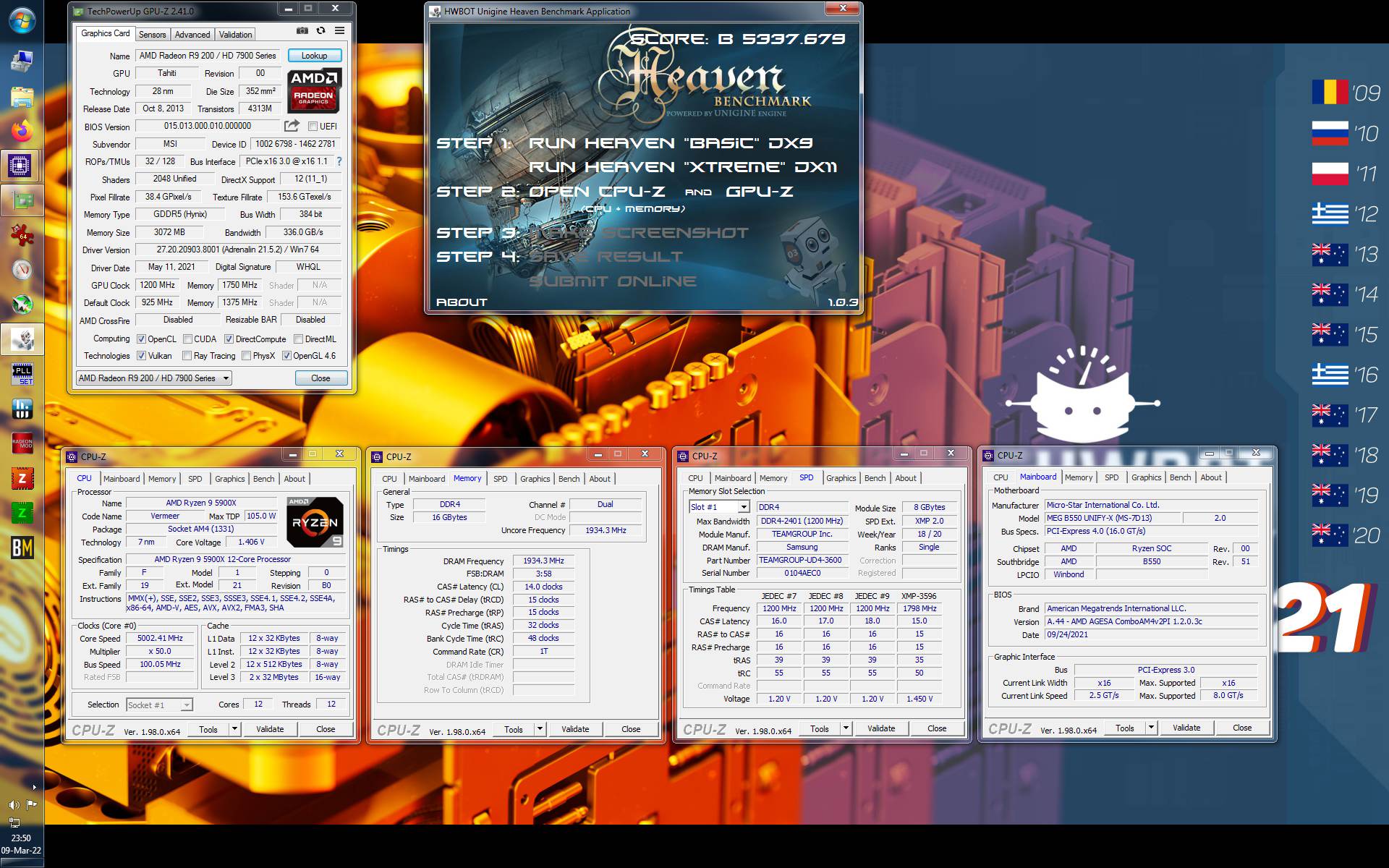Viewport: 1389px width, 868px height.
Task: Click the AMD Radeon Graphics logo in GPU-Z
Action: coord(314,90)
